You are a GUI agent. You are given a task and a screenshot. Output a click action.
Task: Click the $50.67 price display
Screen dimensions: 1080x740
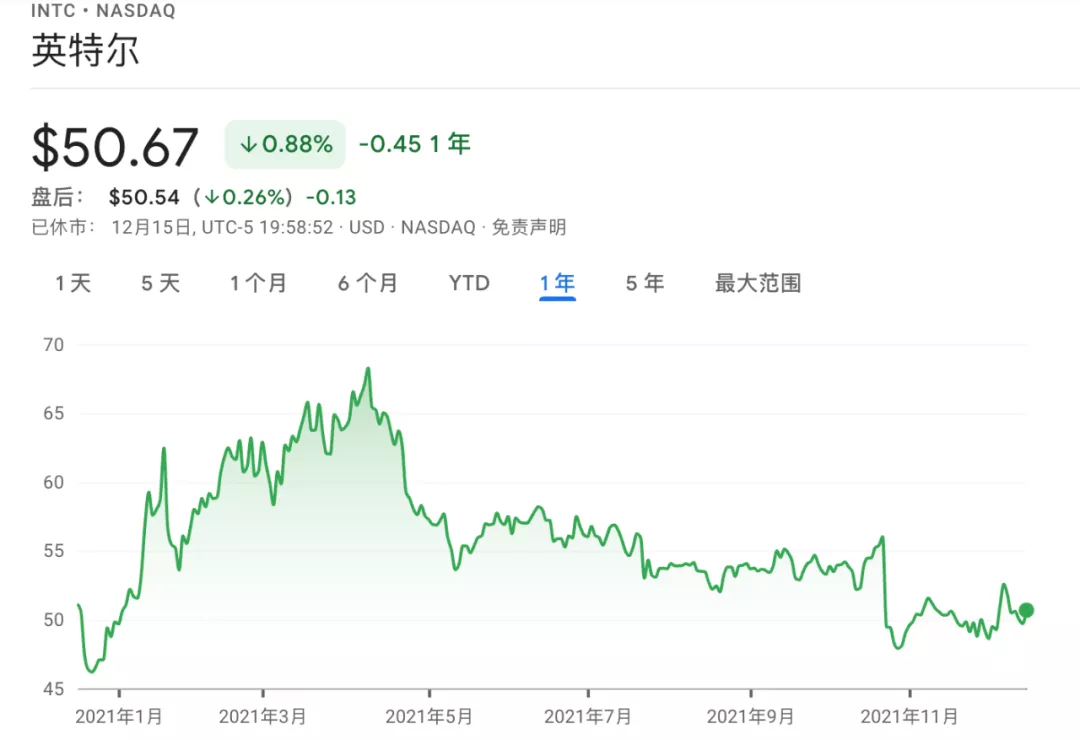(113, 147)
